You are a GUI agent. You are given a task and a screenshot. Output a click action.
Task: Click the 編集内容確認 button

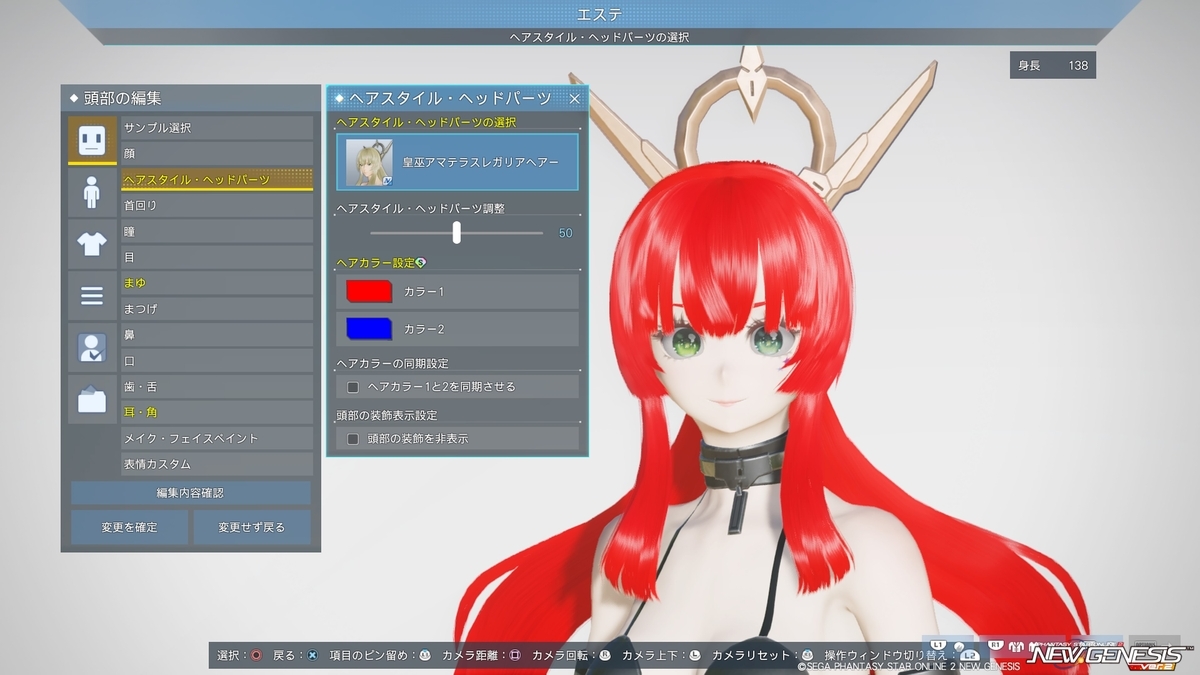click(x=191, y=493)
